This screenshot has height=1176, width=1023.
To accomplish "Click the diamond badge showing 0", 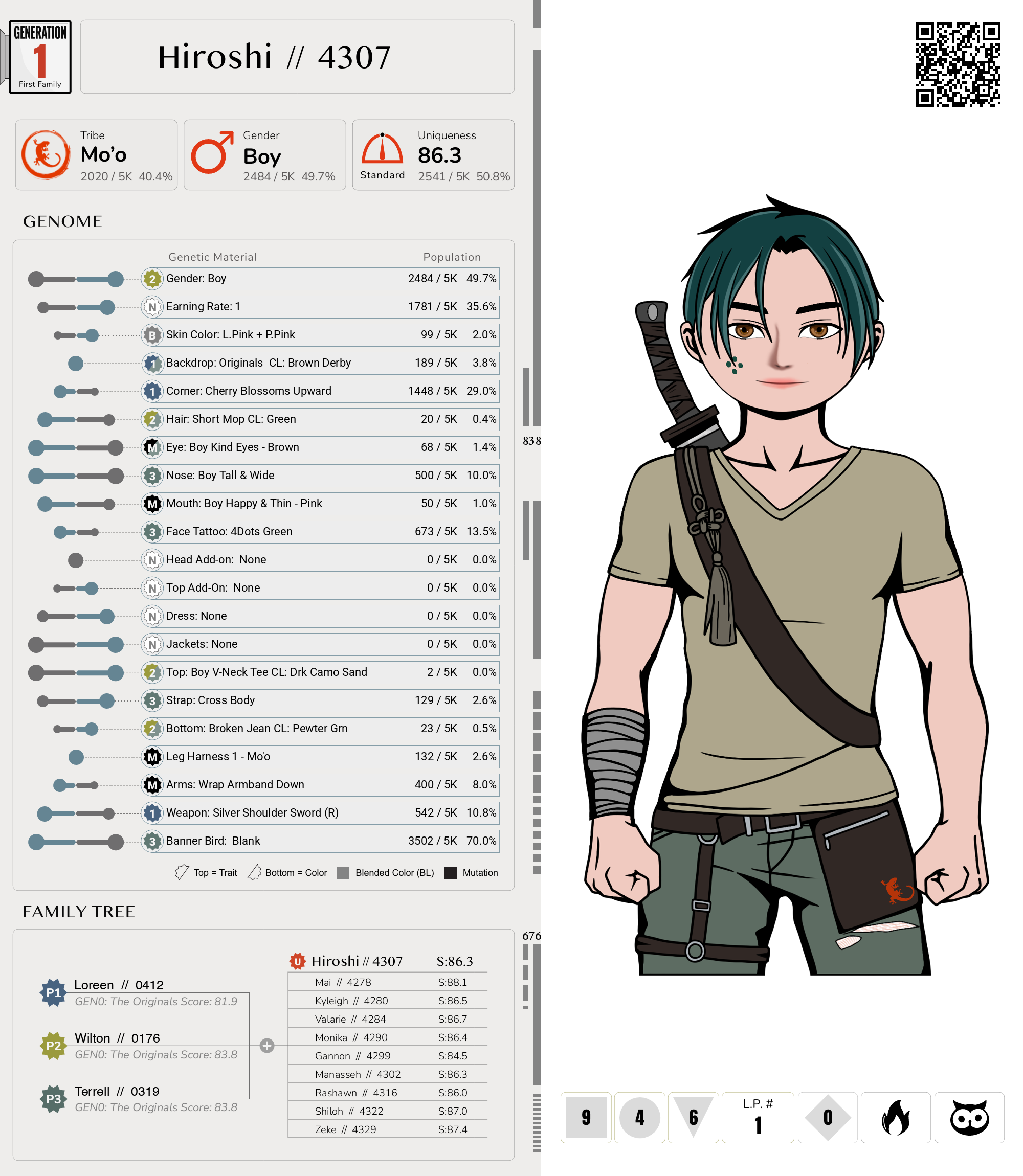I will [x=827, y=1117].
